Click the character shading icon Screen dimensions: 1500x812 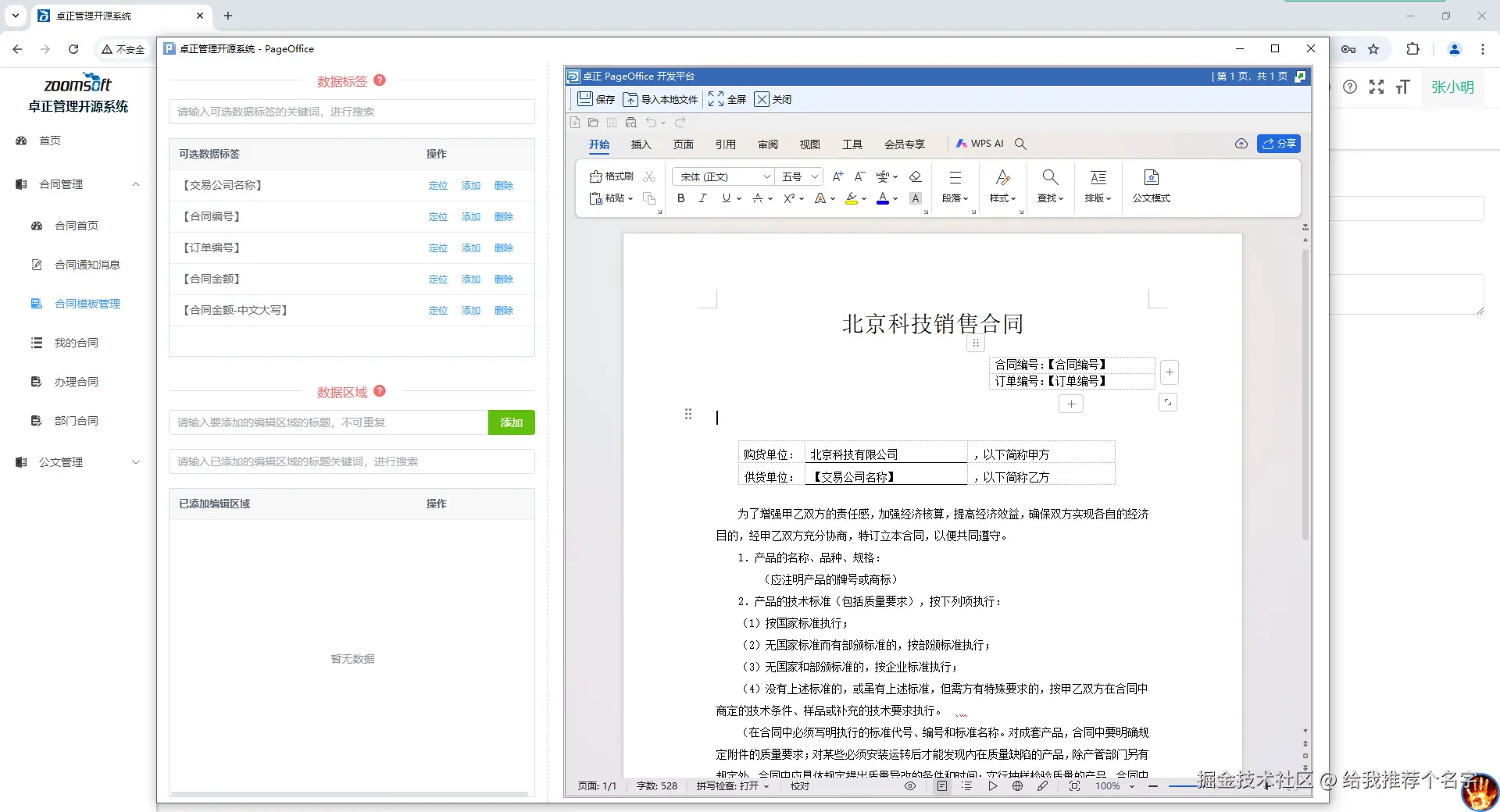pos(916,198)
